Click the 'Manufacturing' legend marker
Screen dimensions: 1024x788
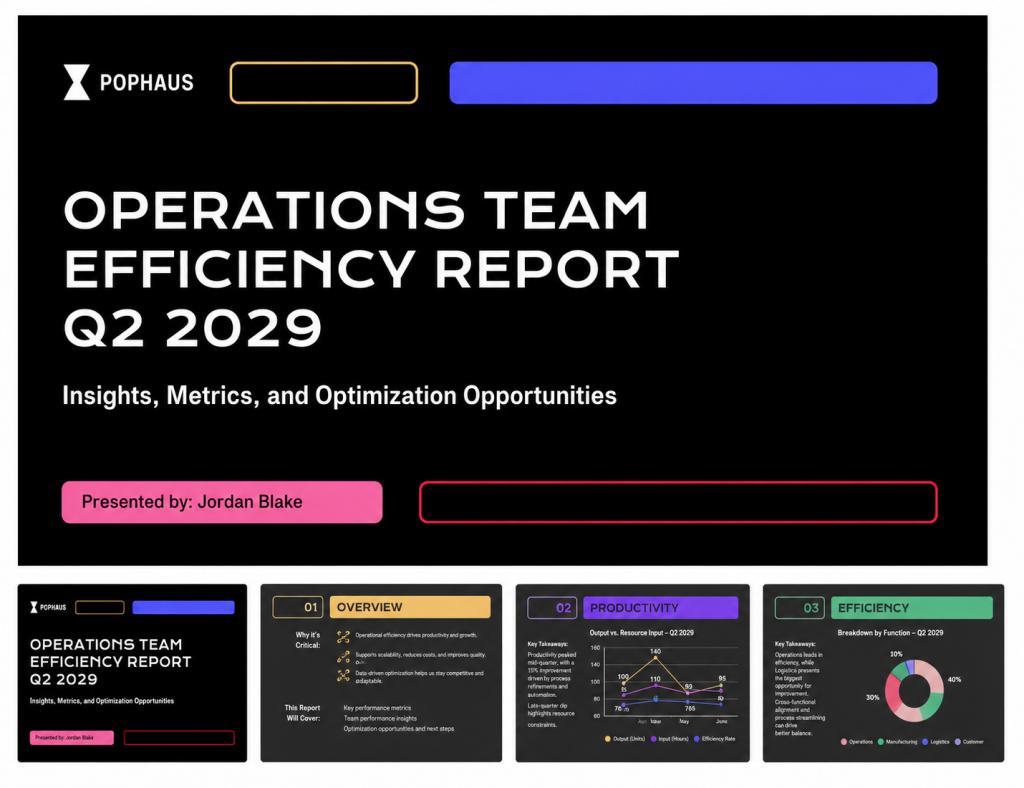881,742
